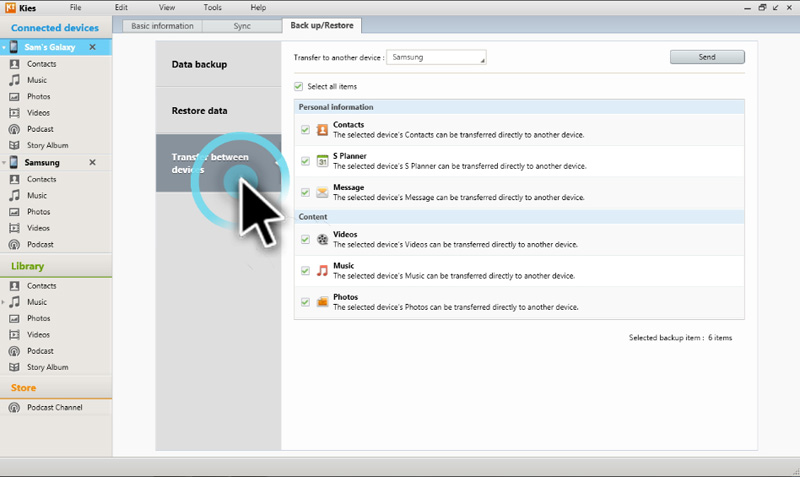Open Photos icon under Sam's Galaxy
Image resolution: width=800 pixels, height=477 pixels.
[x=14, y=96]
